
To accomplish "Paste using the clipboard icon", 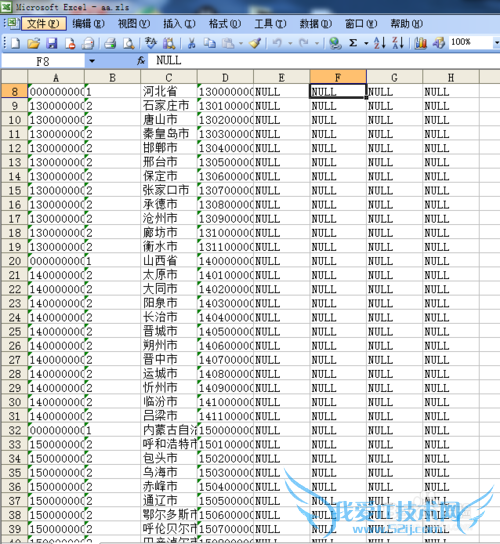I will click(x=228, y=43).
